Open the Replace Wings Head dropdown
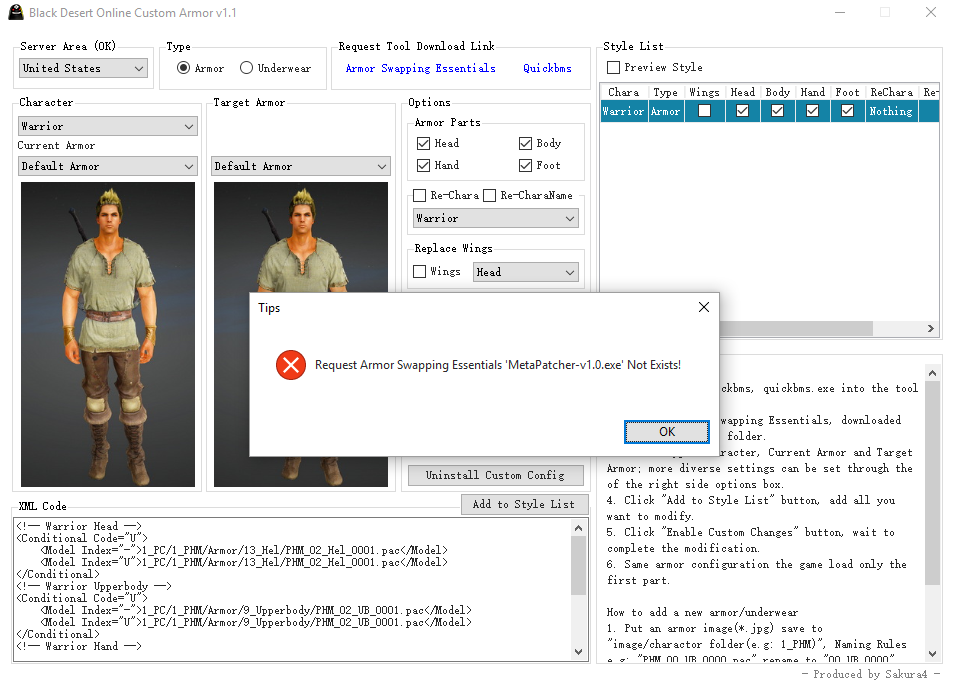Viewport: 953px width, 687px height. click(x=525, y=272)
